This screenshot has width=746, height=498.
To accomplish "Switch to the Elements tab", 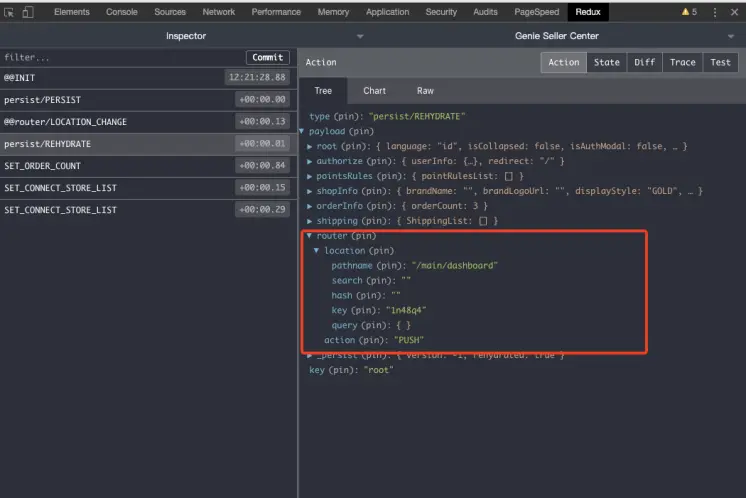I will (71, 12).
